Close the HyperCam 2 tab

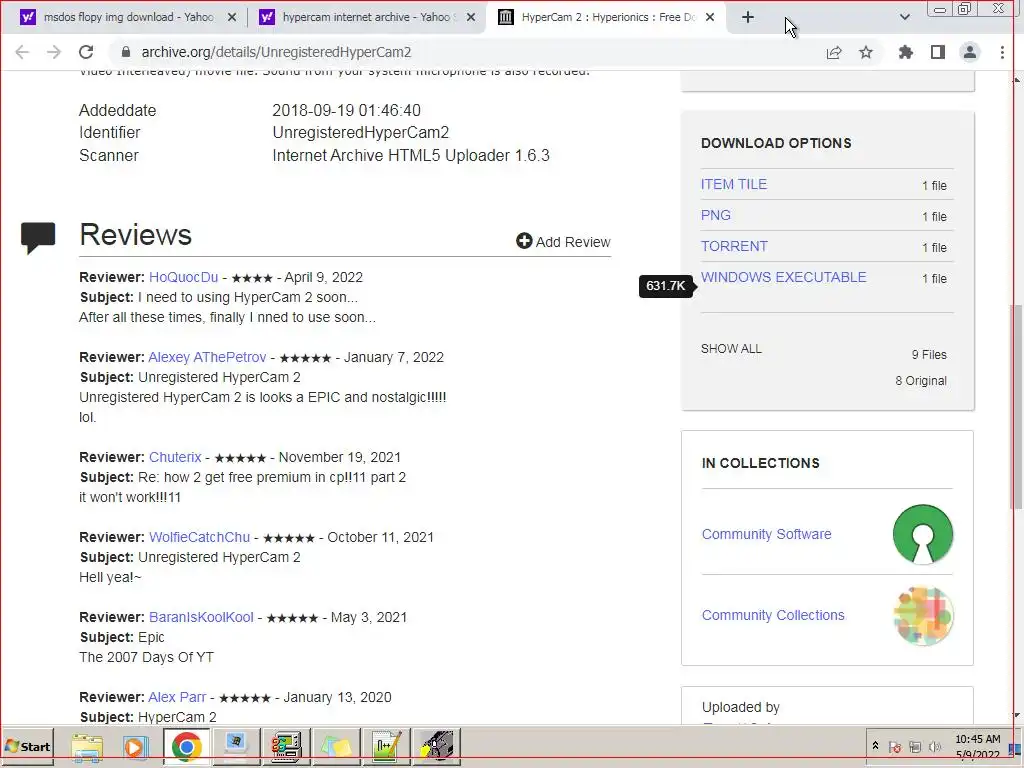(711, 18)
